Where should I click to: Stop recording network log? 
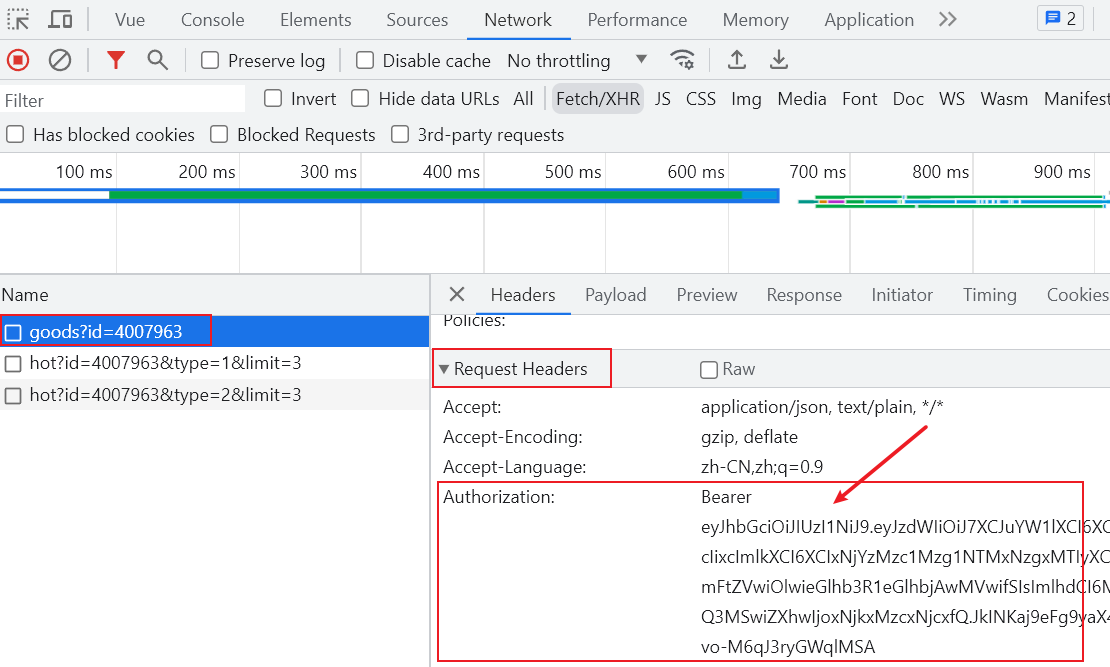tap(18, 60)
